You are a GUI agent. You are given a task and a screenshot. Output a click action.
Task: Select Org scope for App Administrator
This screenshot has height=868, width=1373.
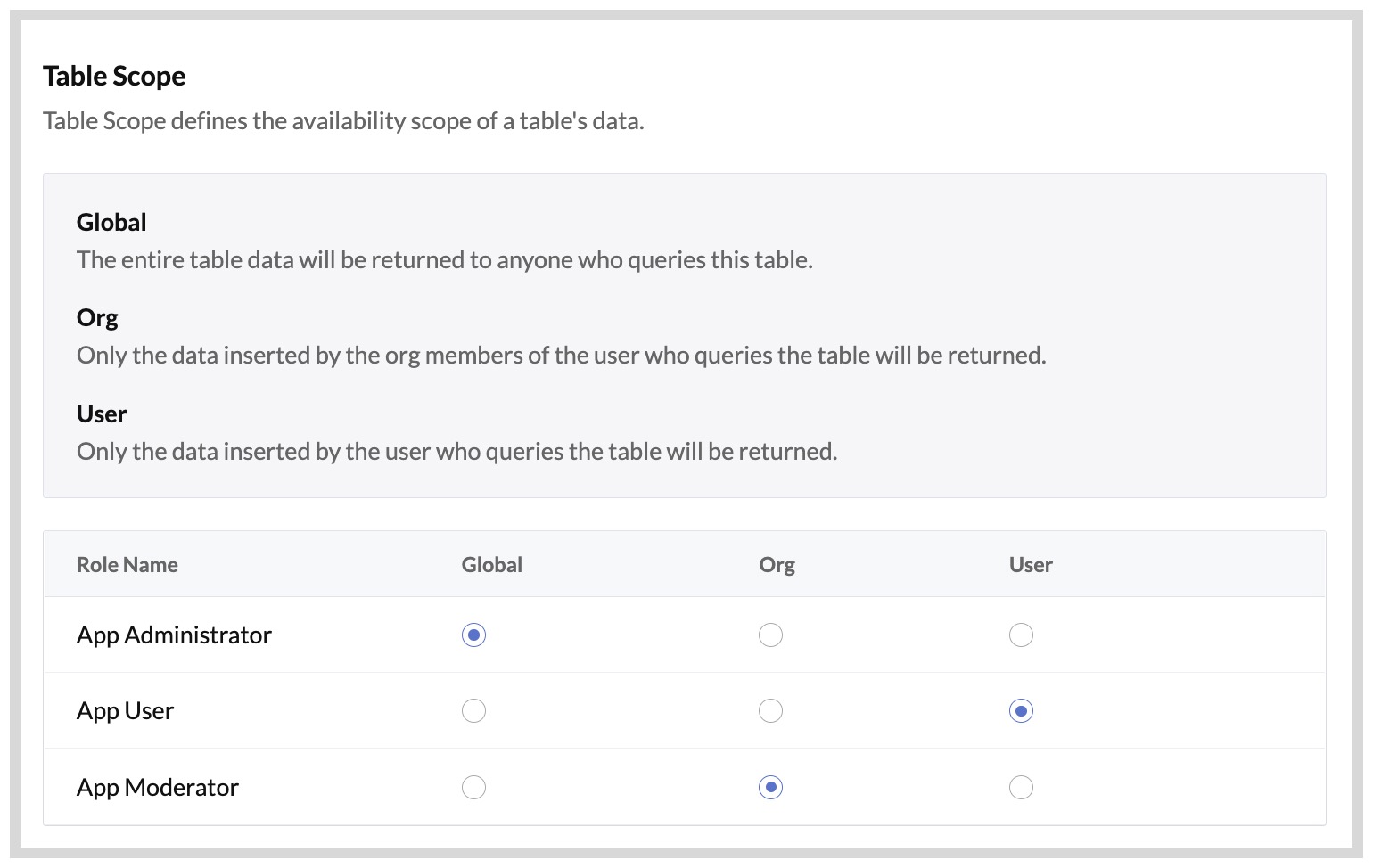pos(771,635)
